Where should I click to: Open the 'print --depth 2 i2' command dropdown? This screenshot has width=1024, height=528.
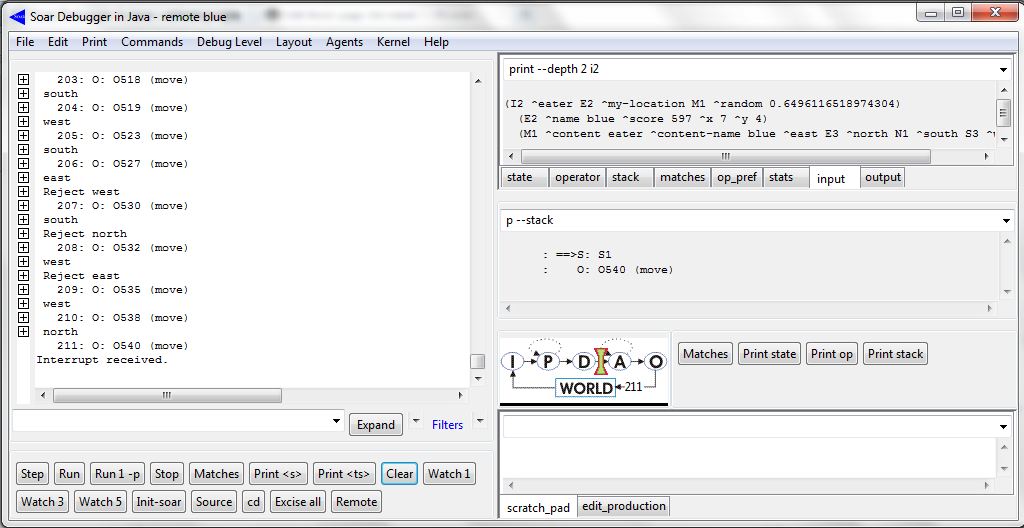pos(1003,70)
